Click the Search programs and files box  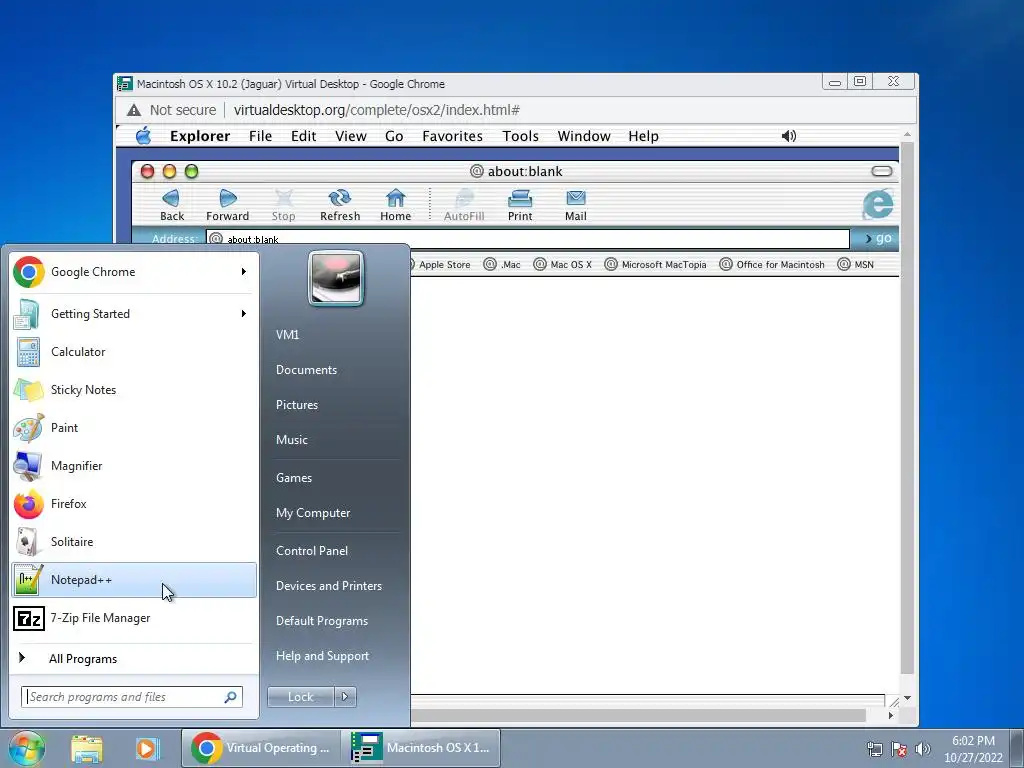tap(131, 697)
